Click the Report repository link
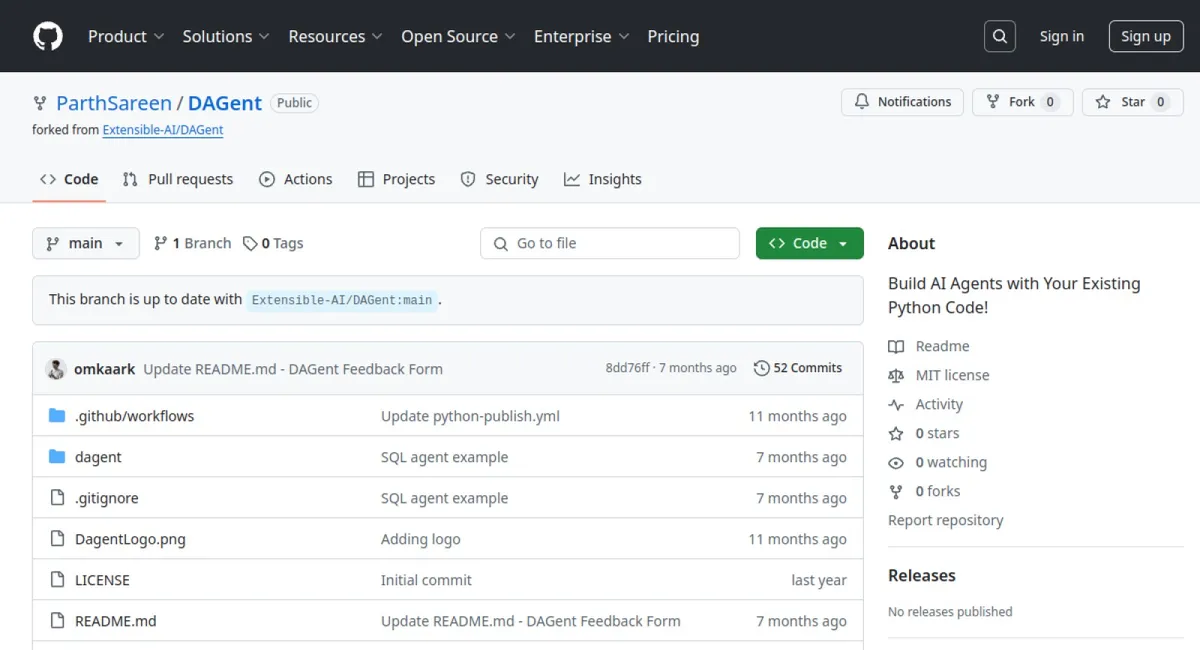 pos(945,520)
